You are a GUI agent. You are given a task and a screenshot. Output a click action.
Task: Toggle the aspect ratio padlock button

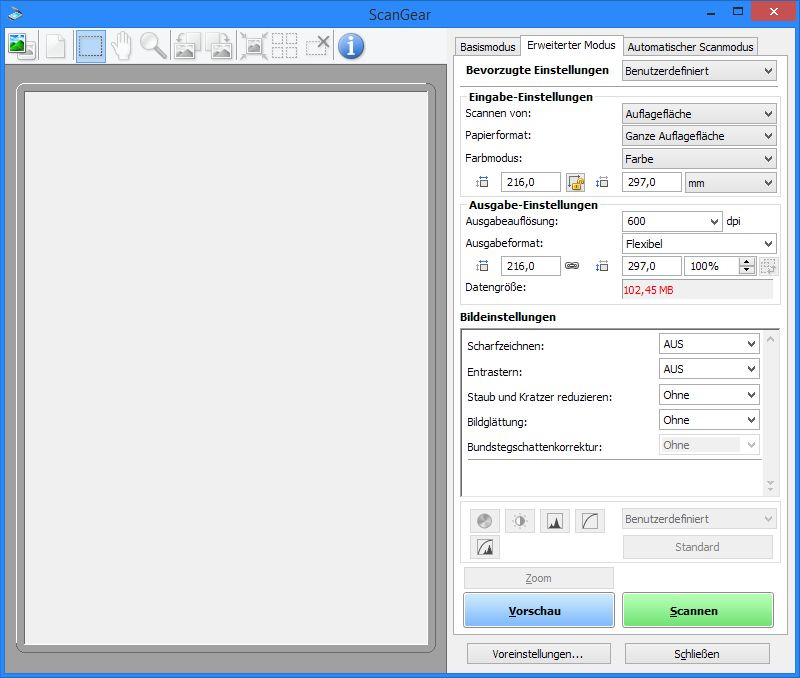click(575, 182)
